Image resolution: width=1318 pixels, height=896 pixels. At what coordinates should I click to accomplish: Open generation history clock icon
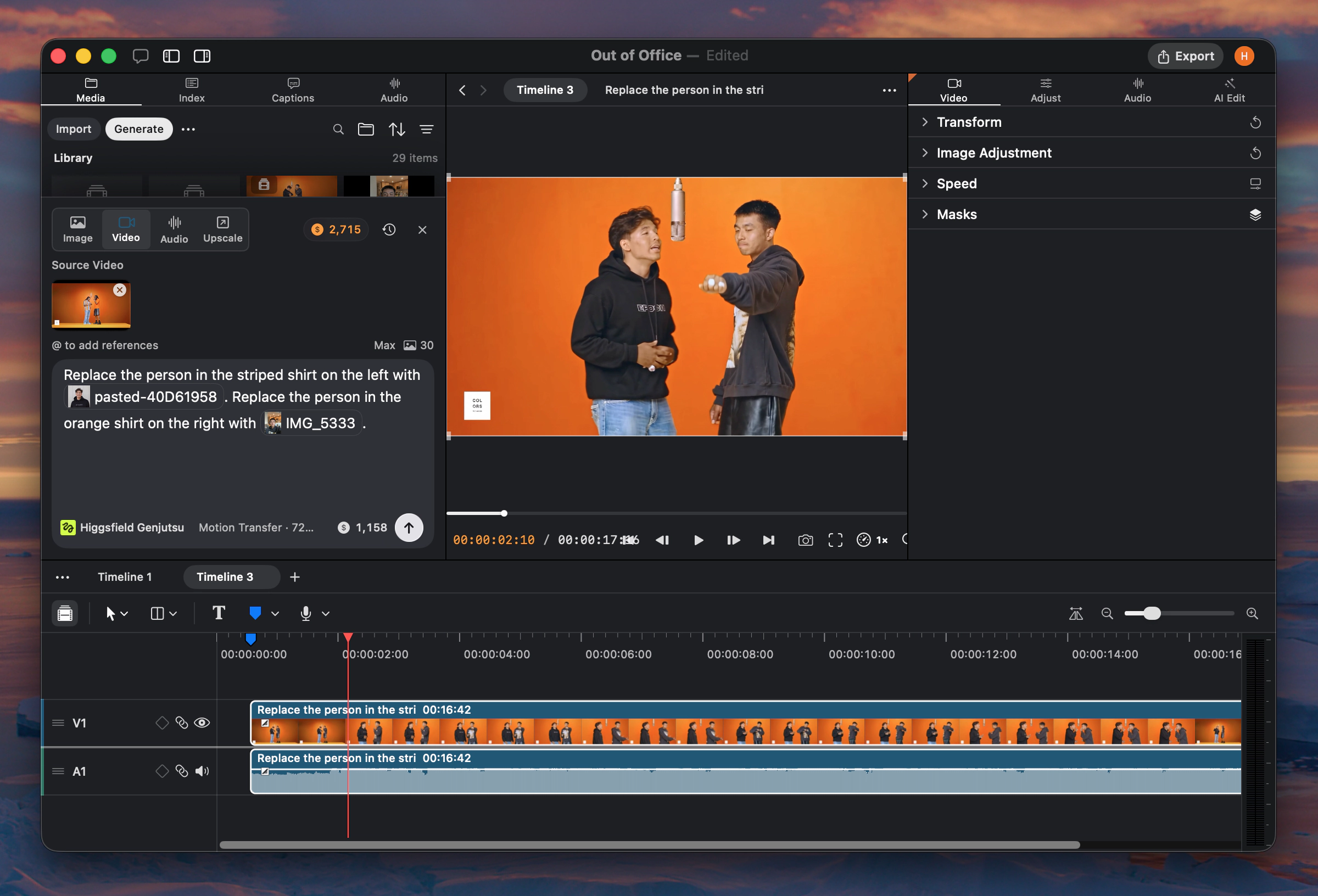389,229
